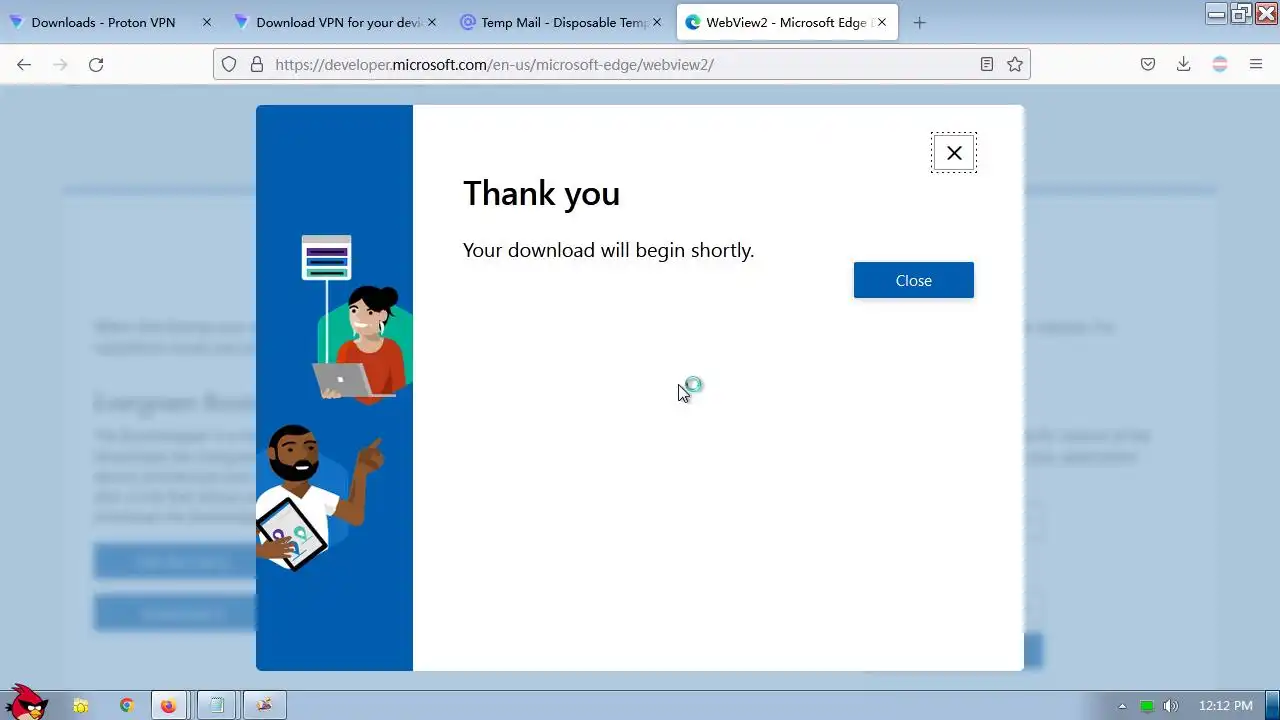Reload the current page
This screenshot has width=1280, height=720.
coord(96,64)
